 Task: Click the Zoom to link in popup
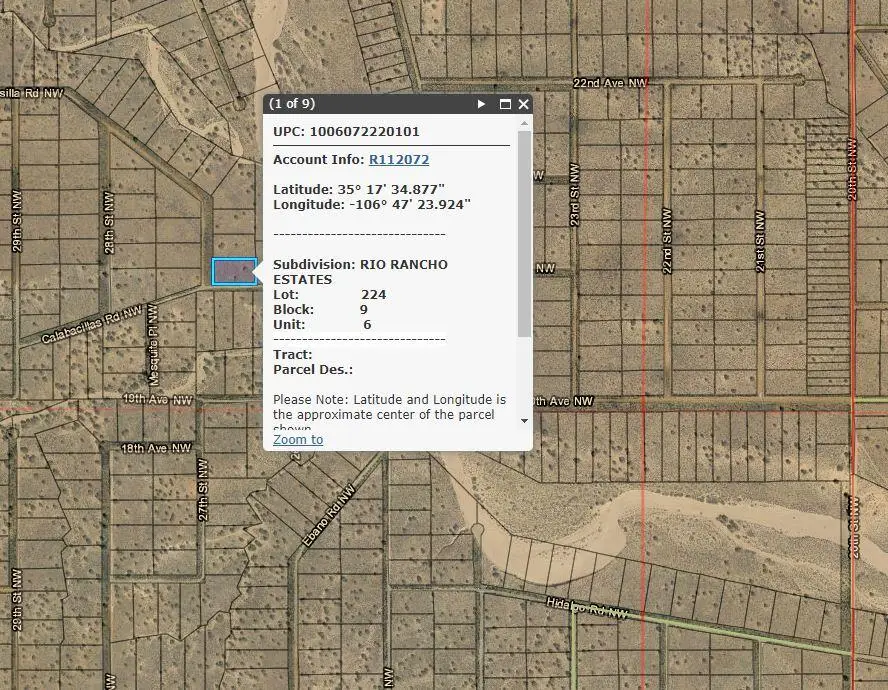tap(298, 439)
